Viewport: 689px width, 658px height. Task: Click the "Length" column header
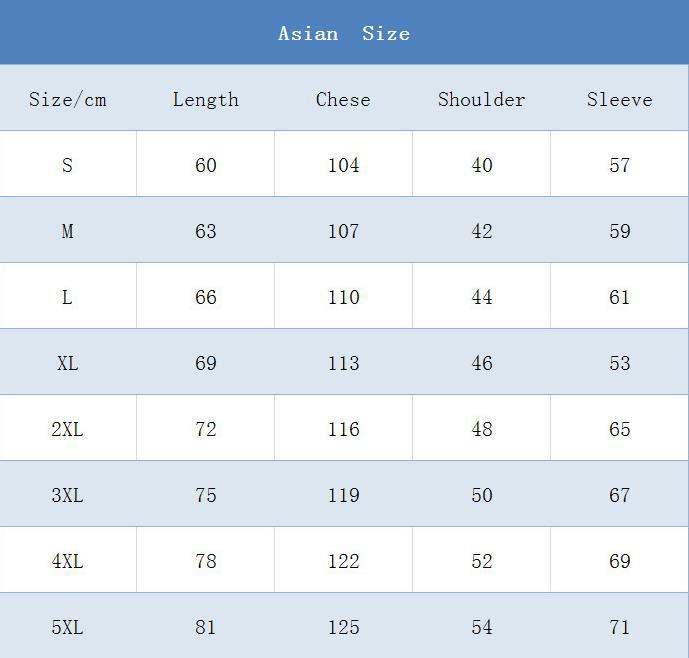[x=205, y=99]
